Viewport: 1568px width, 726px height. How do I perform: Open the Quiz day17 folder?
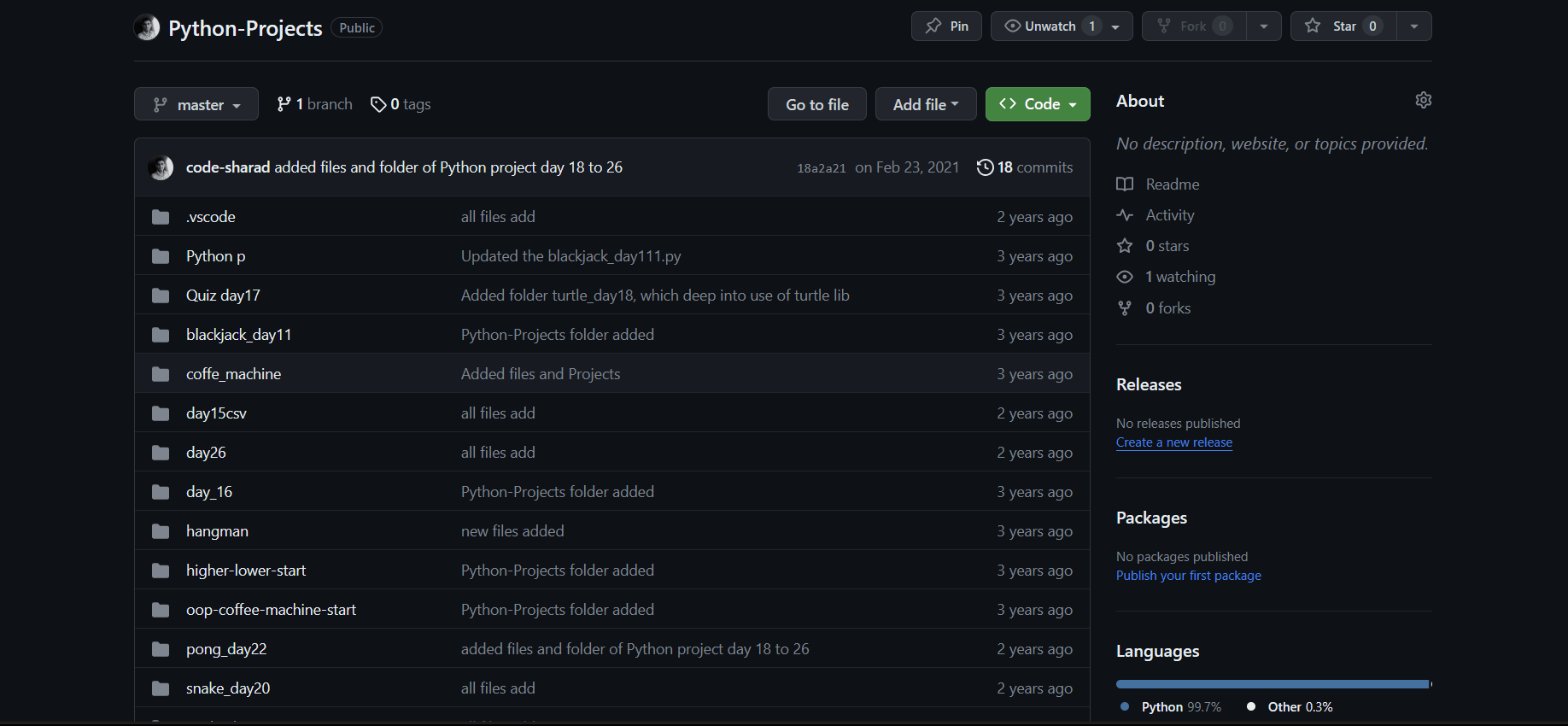(224, 296)
